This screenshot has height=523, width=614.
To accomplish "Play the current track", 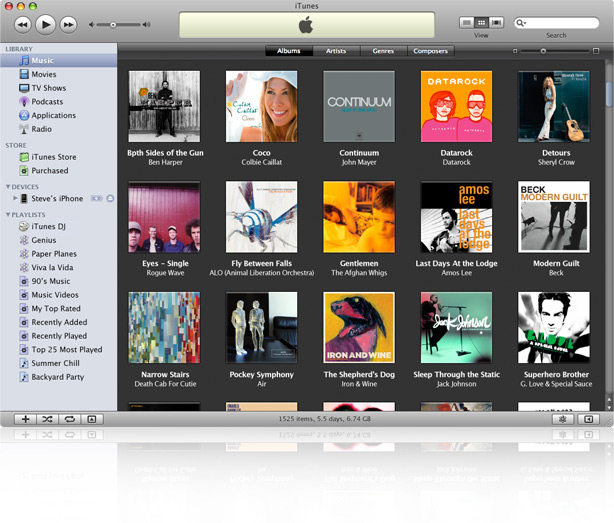I will [45, 25].
